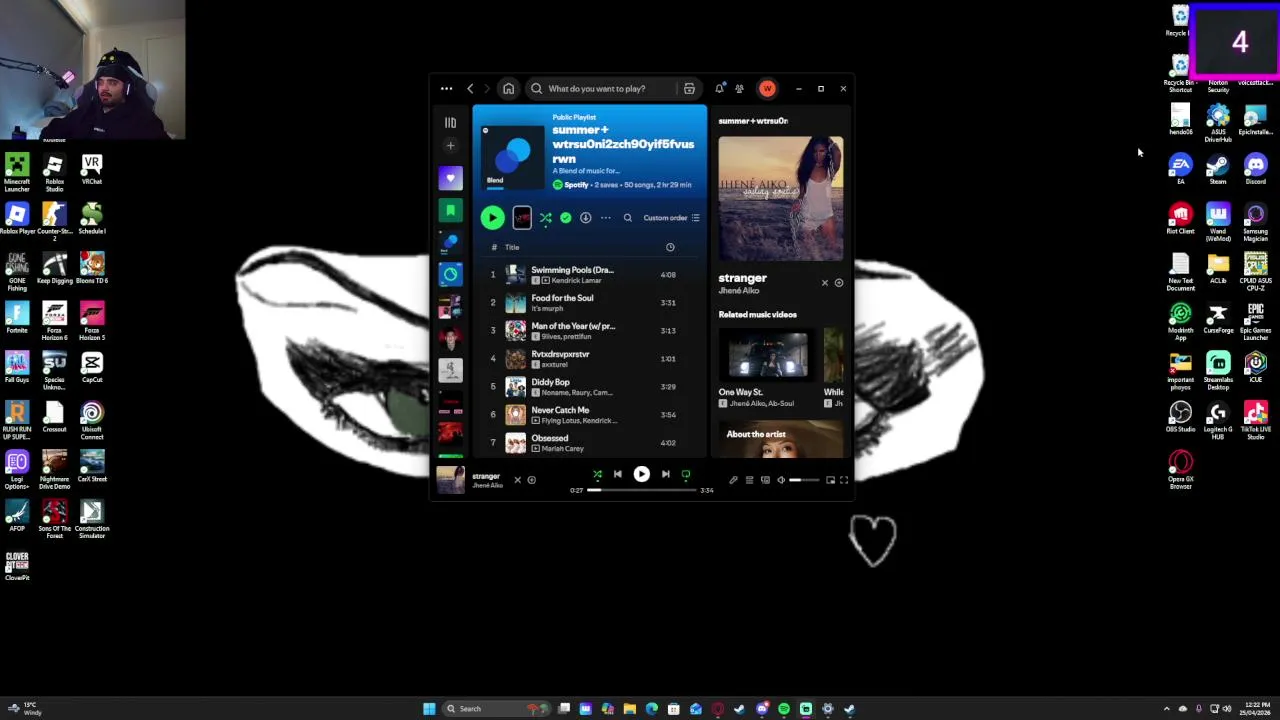The height and width of the screenshot is (720, 1280).
Task: Open OBS Studio desktop shortcut
Action: click(1180, 417)
